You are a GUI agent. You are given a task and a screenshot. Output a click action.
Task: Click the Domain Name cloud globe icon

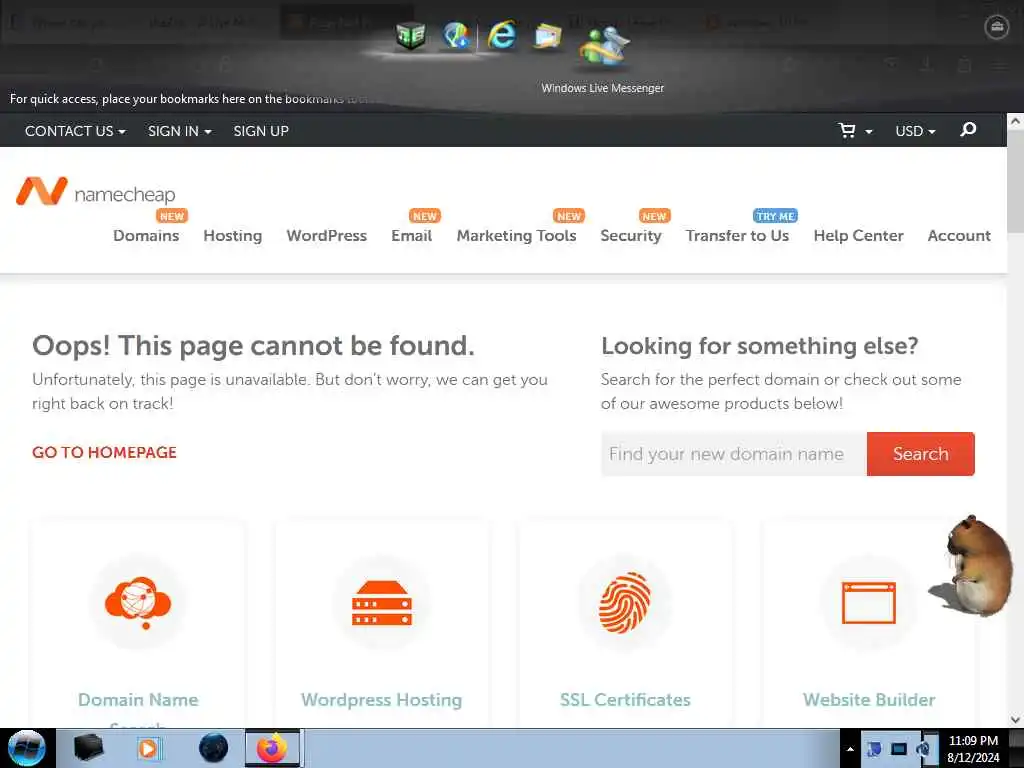pyautogui.click(x=138, y=603)
